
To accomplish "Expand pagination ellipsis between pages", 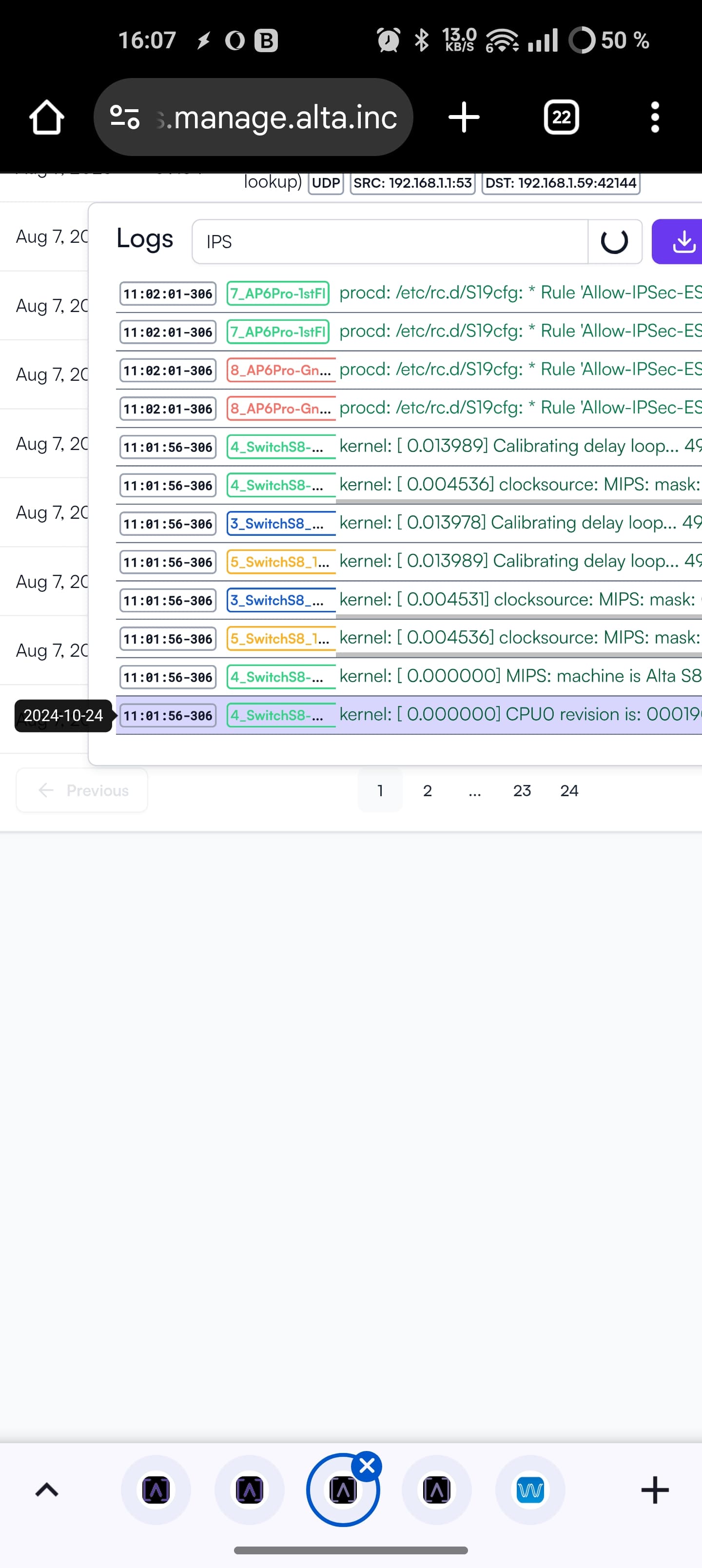I will 474,790.
